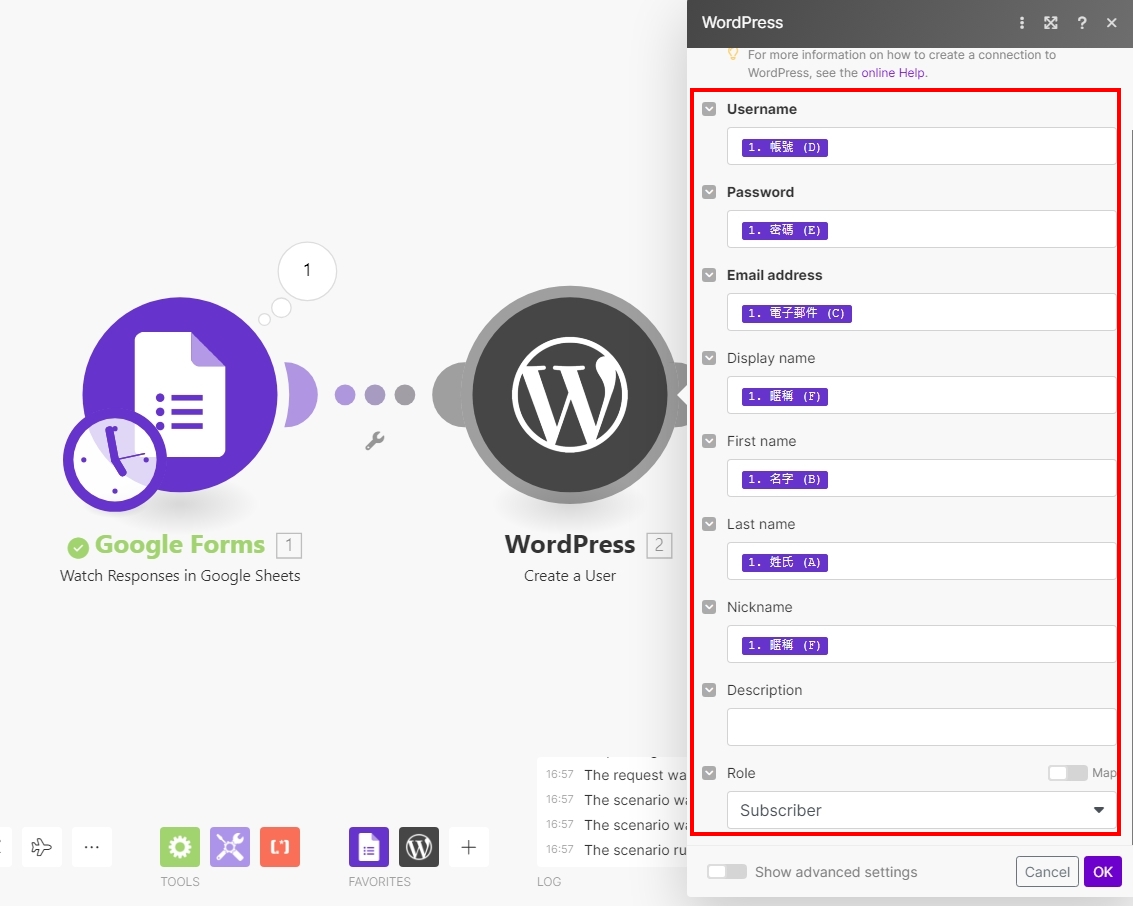
Task: Click the WordPress favorites icon
Action: pos(418,847)
